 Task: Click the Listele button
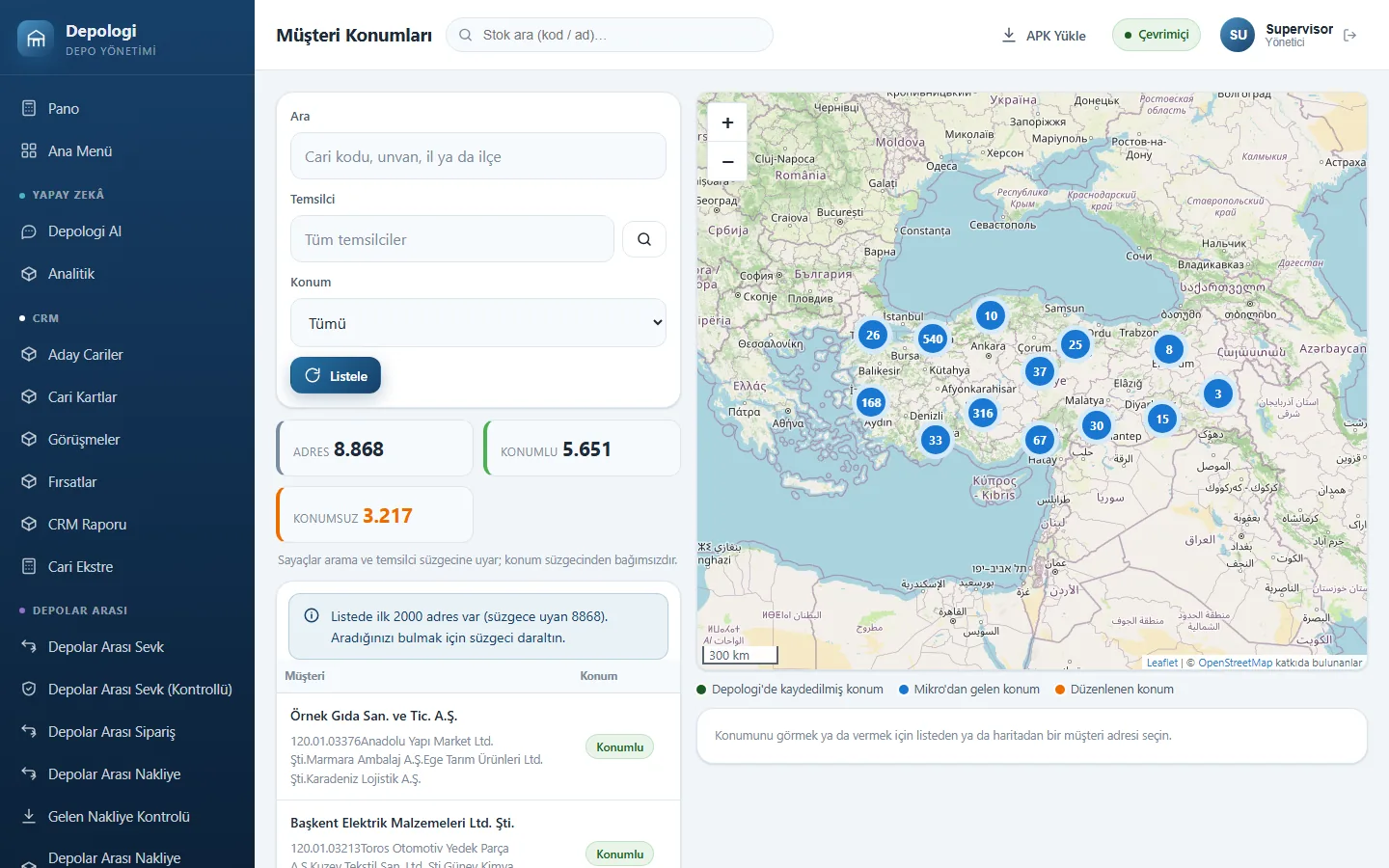(336, 376)
